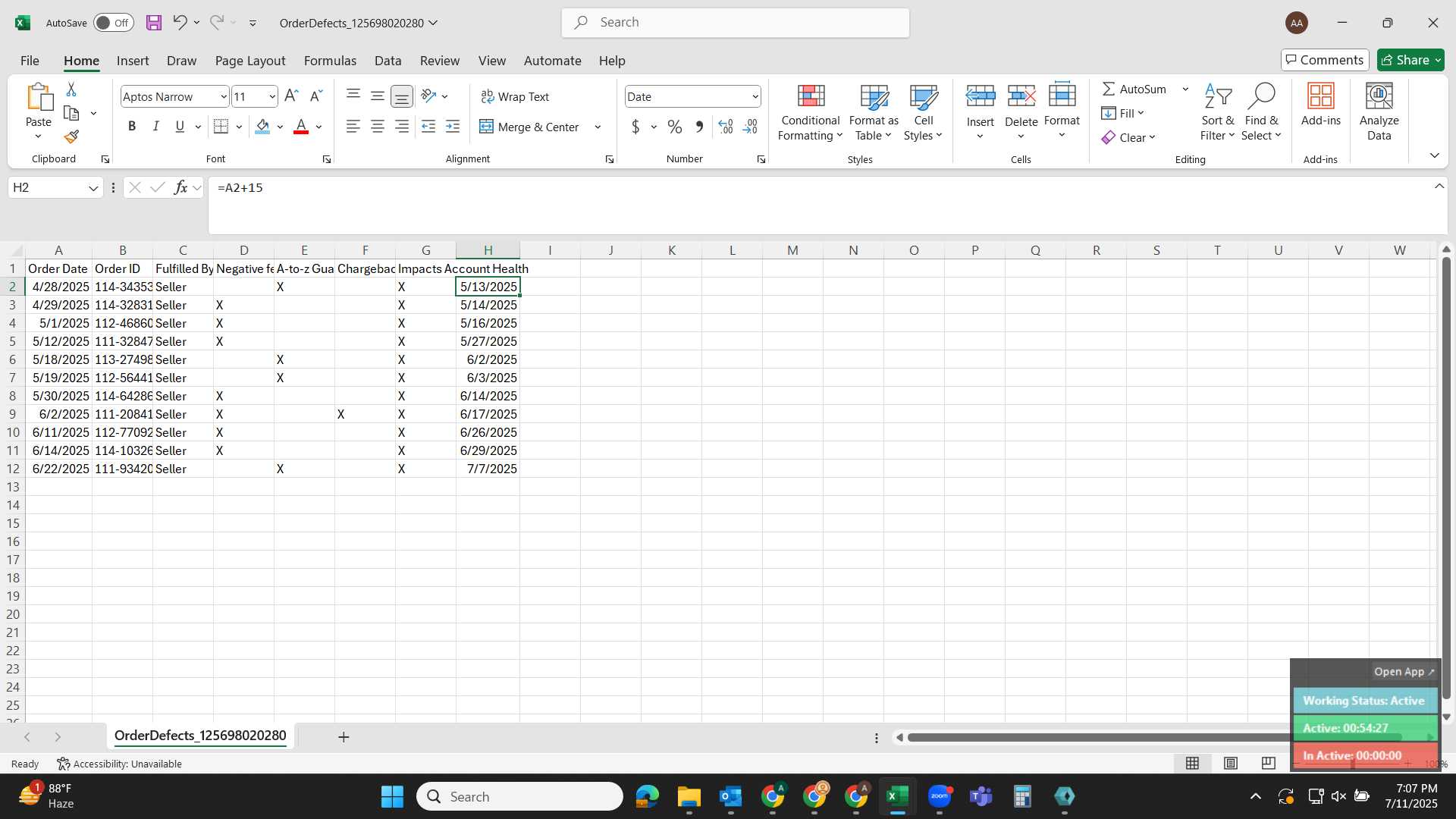Viewport: 1456px width, 819px height.
Task: Click the Copy icon in Clipboard group
Action: (x=71, y=113)
